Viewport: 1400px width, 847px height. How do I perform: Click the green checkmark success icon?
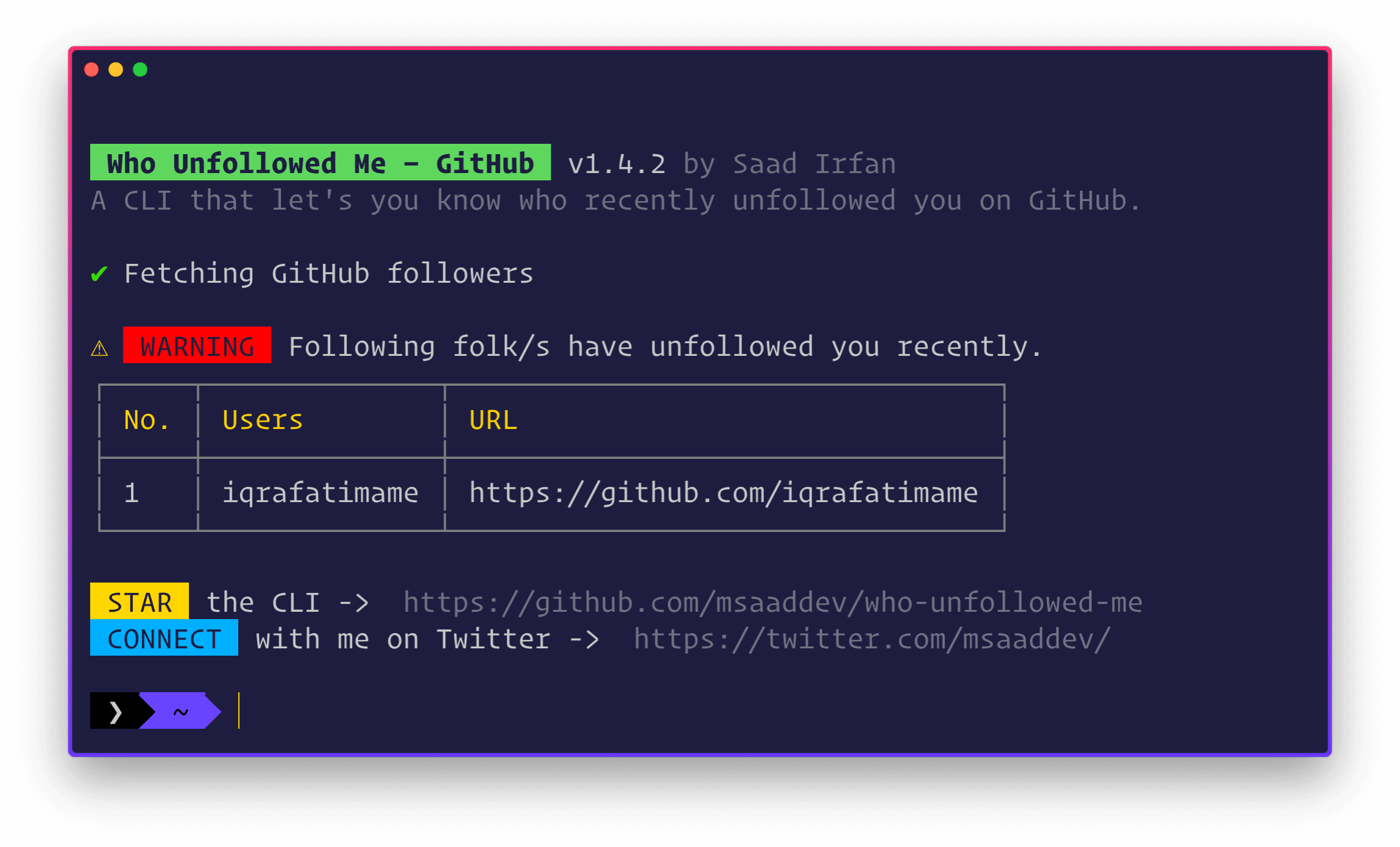click(100, 275)
